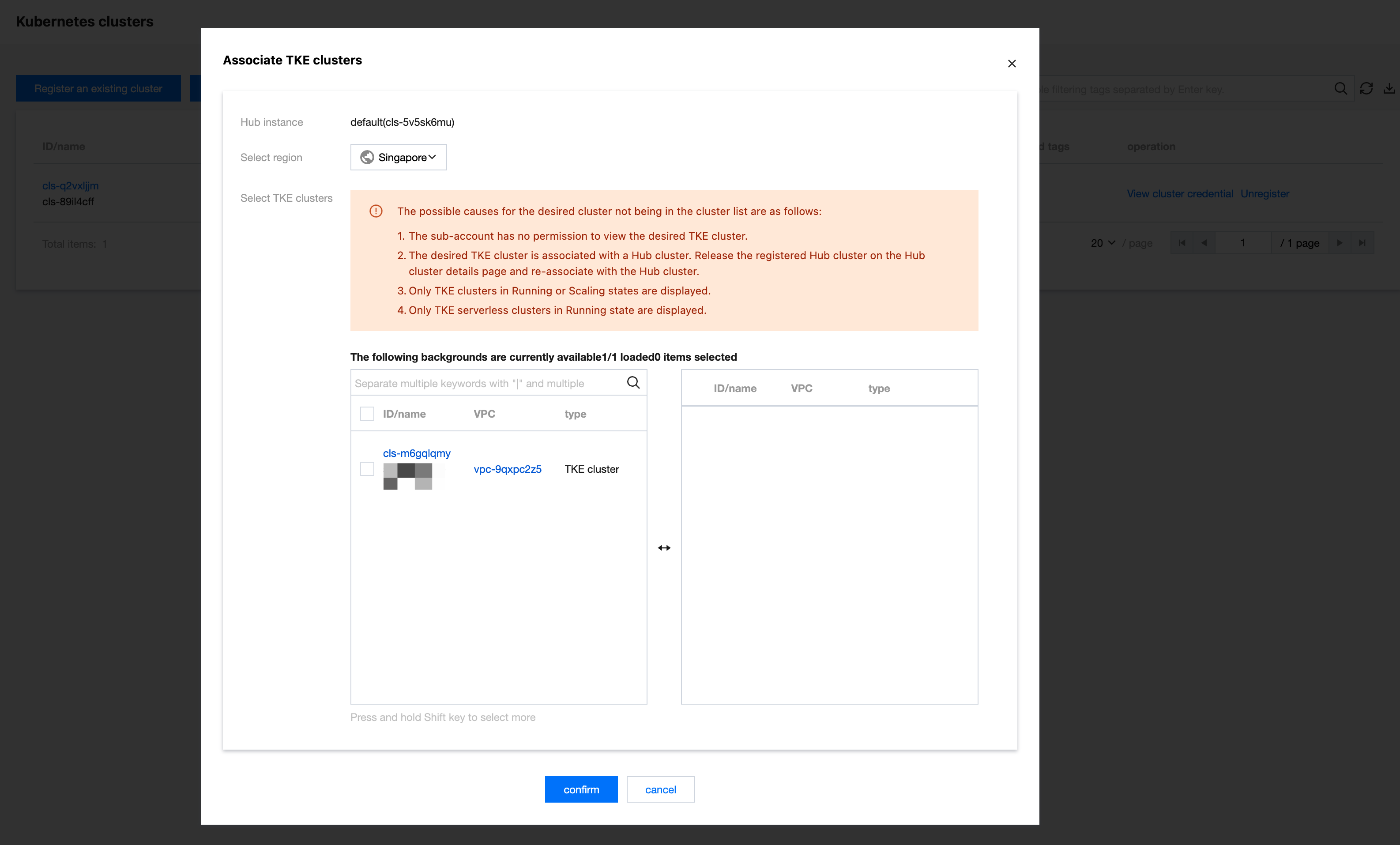Go to the last page arrow icon
Screen dimensions: 1400x845
(1362, 243)
